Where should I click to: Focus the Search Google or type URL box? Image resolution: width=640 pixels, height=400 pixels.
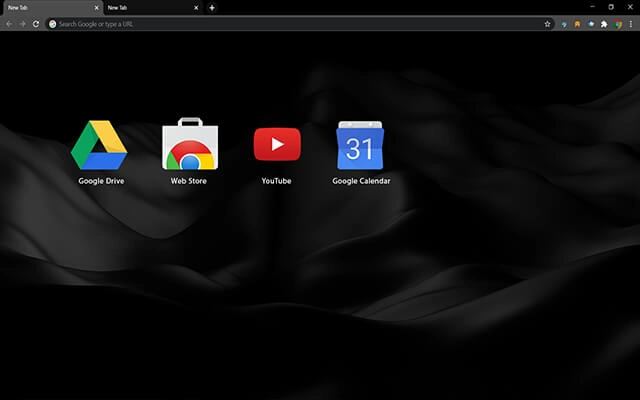click(x=300, y=24)
